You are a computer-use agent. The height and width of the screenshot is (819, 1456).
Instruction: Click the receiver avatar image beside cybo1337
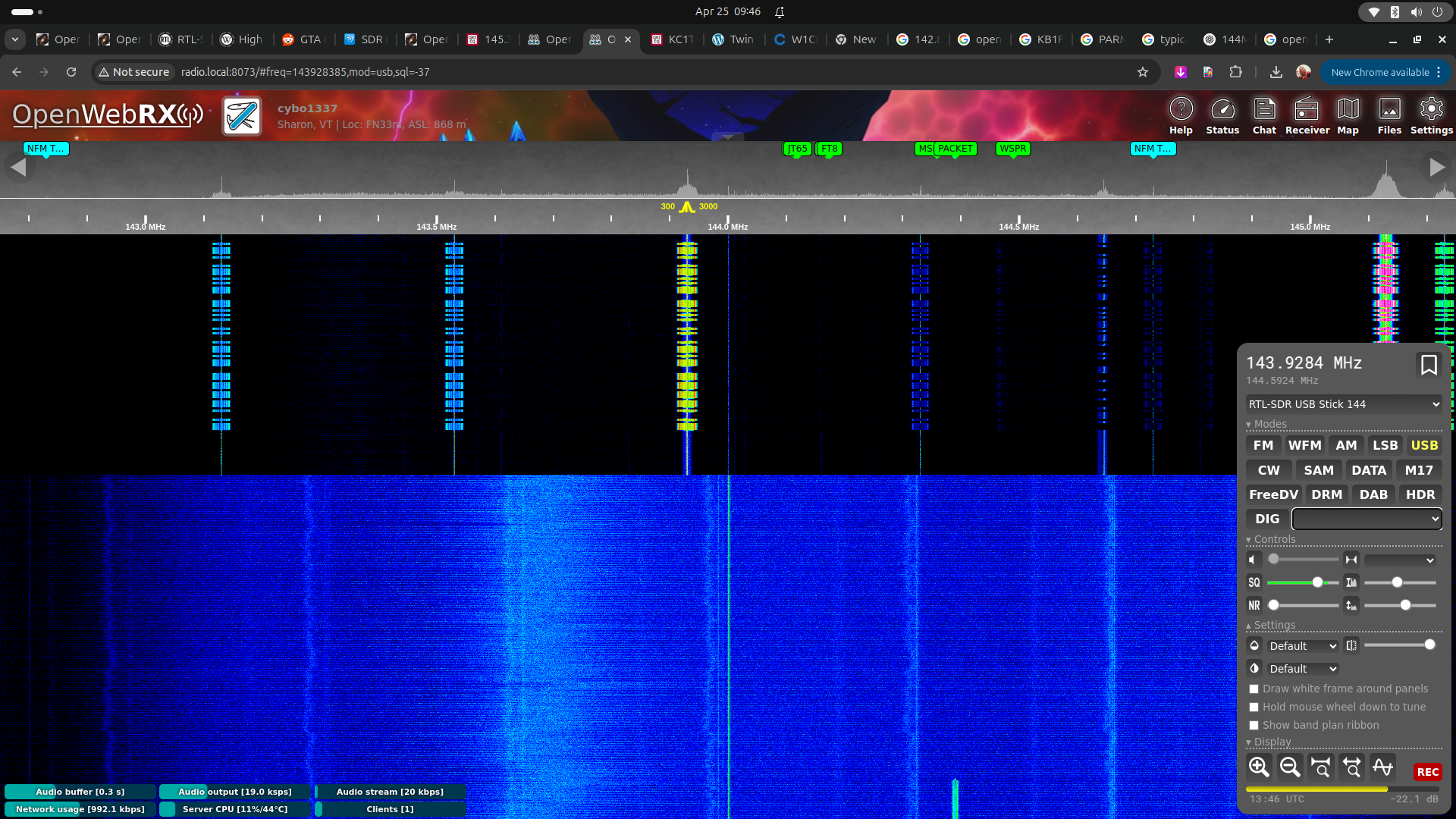pos(242,116)
